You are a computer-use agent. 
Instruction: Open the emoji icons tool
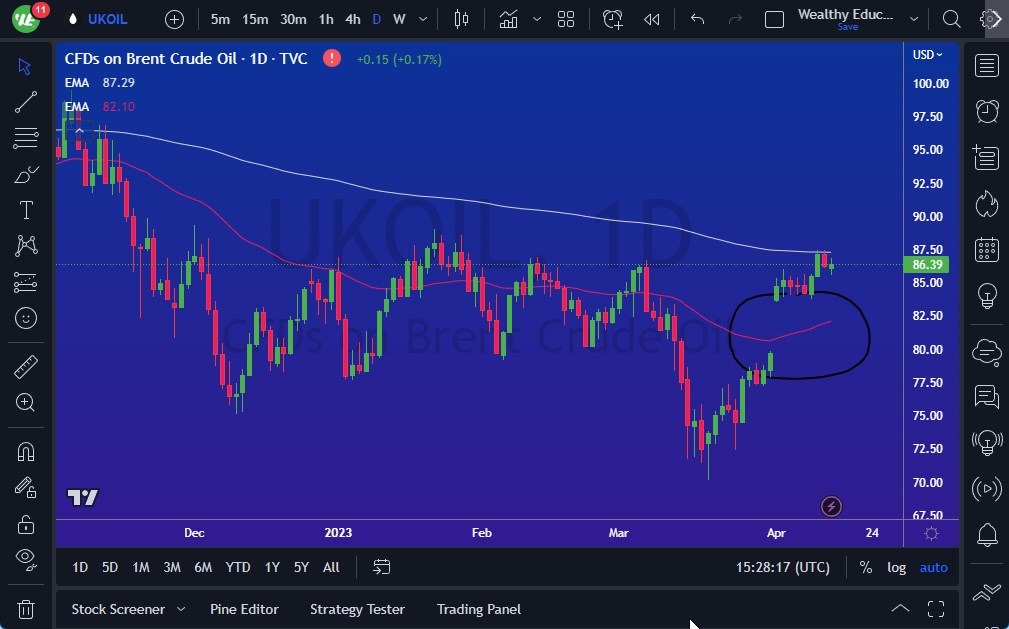[26, 318]
